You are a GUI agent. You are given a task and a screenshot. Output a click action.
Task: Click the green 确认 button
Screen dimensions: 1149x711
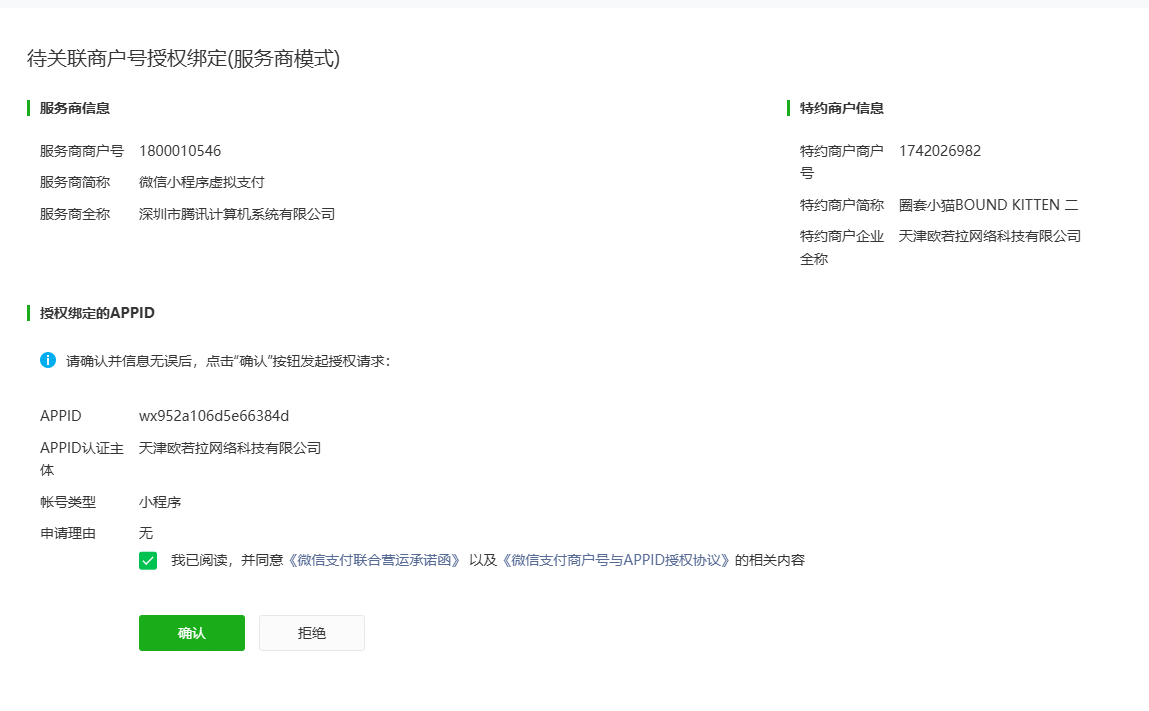pyautogui.click(x=191, y=633)
